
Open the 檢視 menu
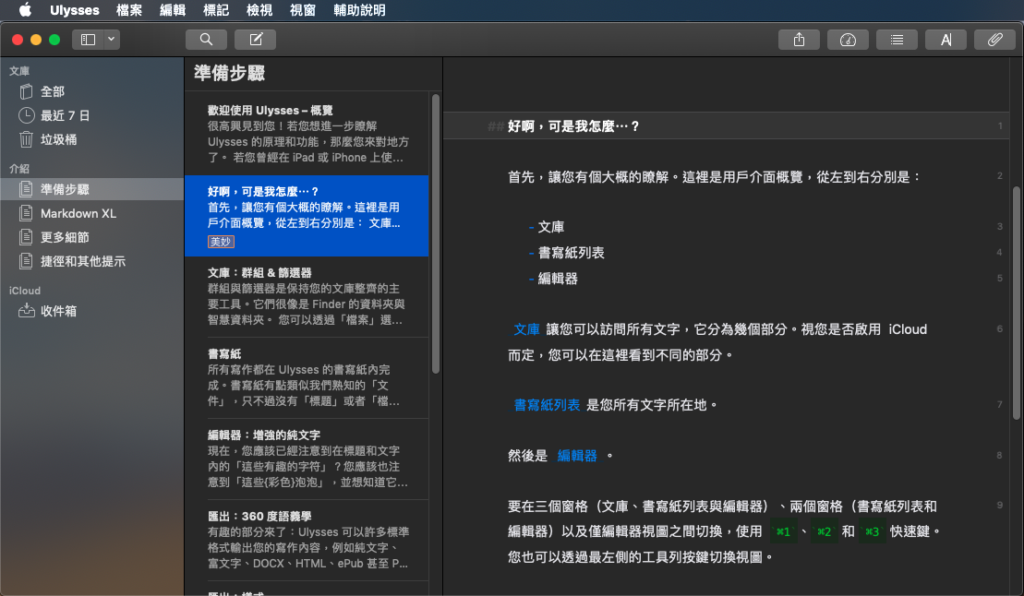coord(259,10)
